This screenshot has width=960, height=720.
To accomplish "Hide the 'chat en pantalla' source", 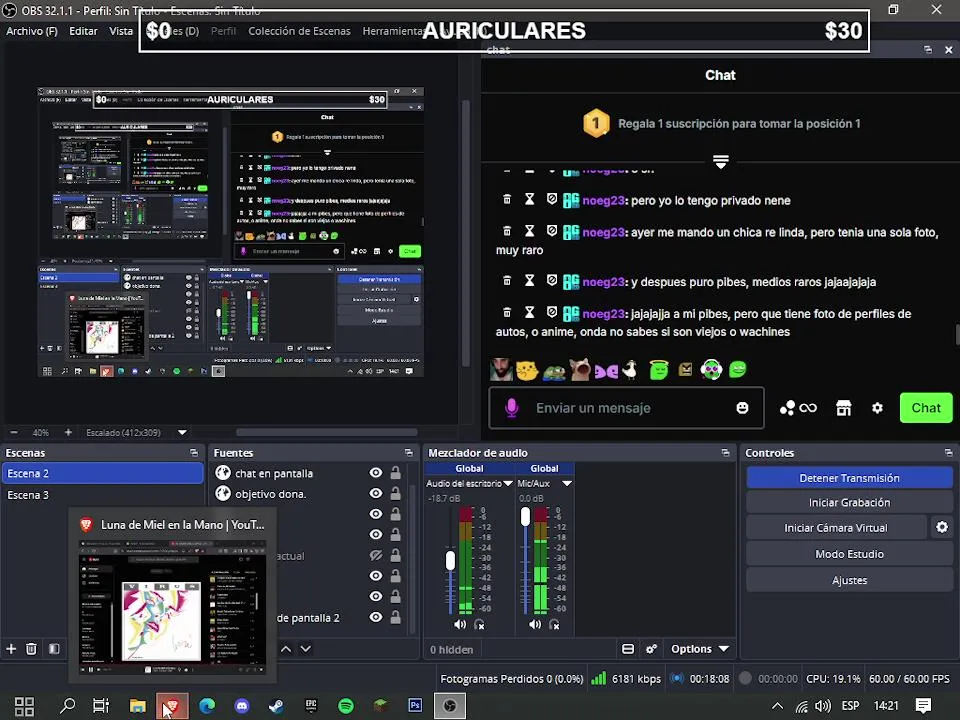I will (x=376, y=473).
